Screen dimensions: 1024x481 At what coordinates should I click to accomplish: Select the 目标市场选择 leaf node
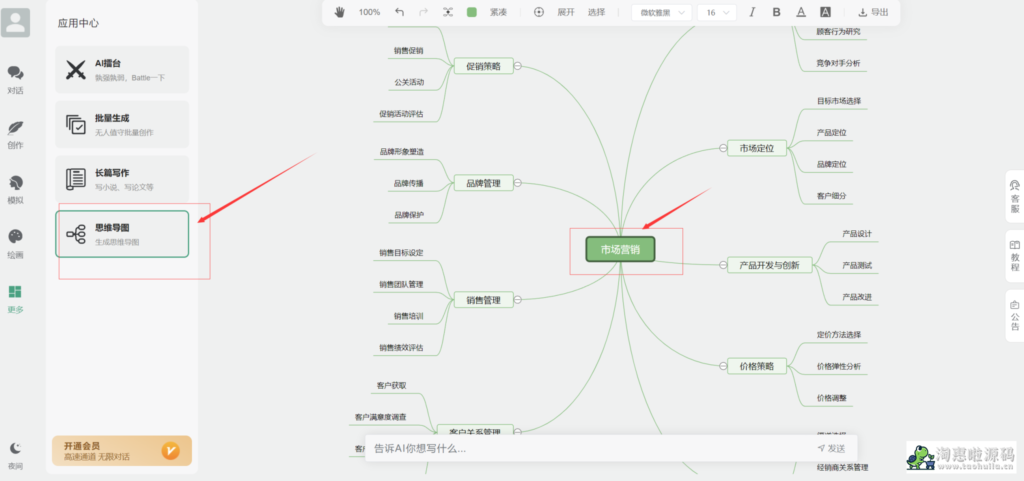[839, 101]
